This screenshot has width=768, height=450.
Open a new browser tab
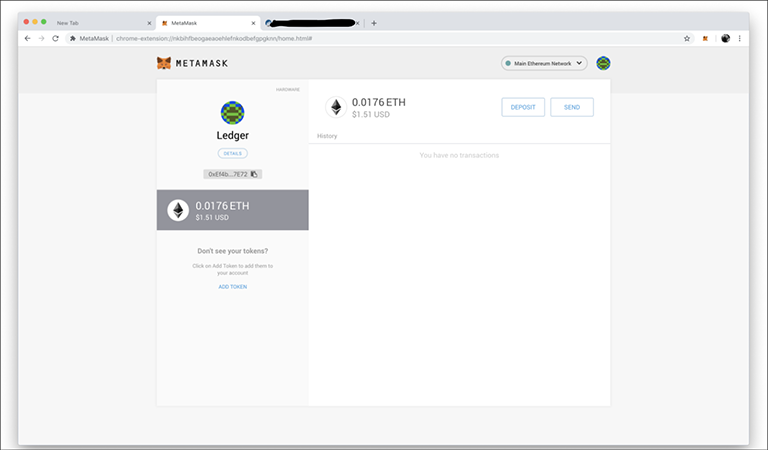(x=374, y=23)
